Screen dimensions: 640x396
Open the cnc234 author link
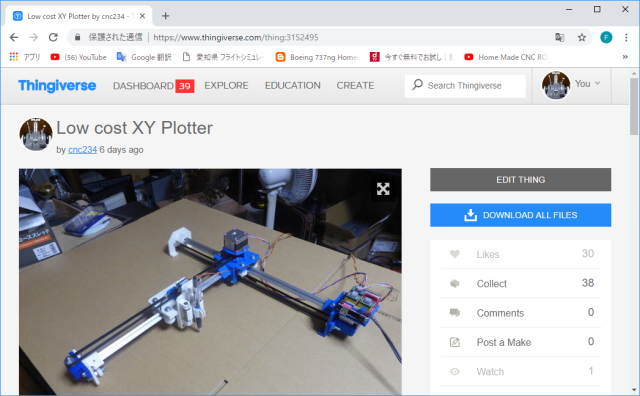(x=82, y=150)
